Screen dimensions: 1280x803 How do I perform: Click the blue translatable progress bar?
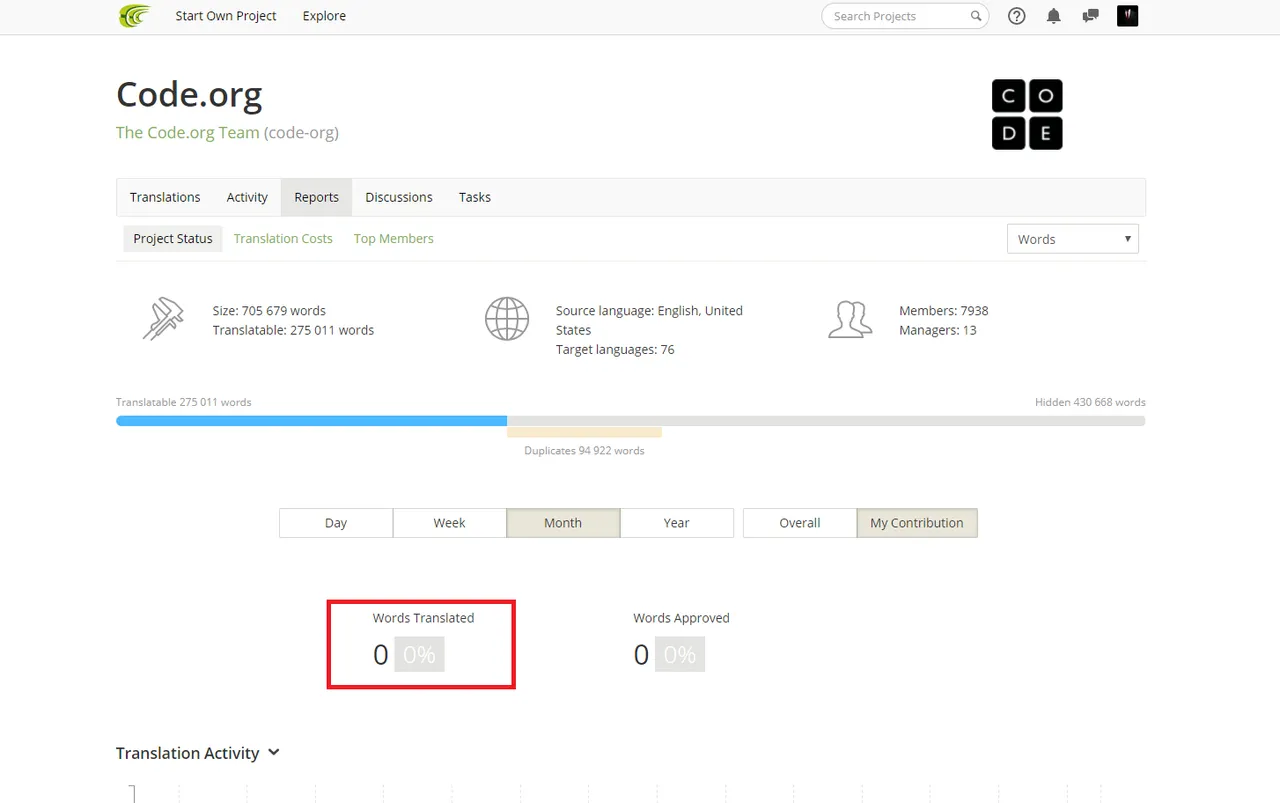point(311,421)
